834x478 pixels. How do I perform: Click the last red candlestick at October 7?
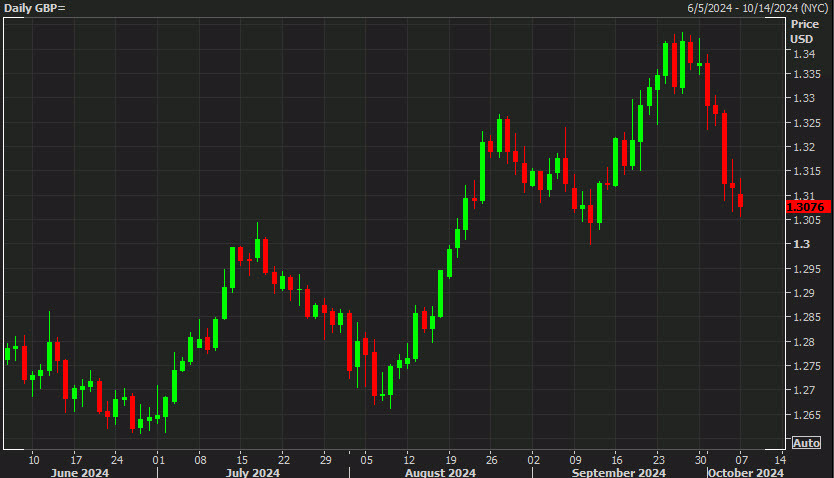click(740, 200)
